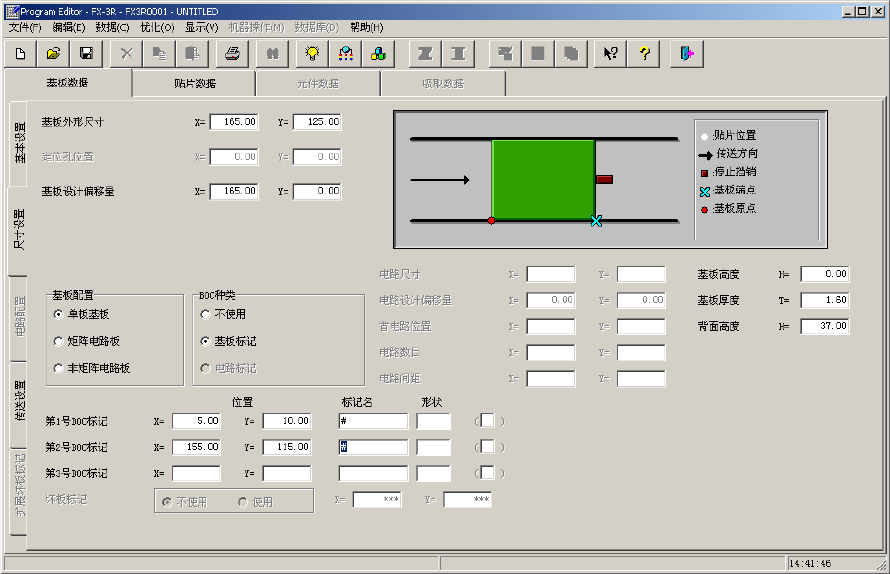Select the 非矩阵电路板 radio option
This screenshot has width=890, height=574.
pyautogui.click(x=59, y=368)
